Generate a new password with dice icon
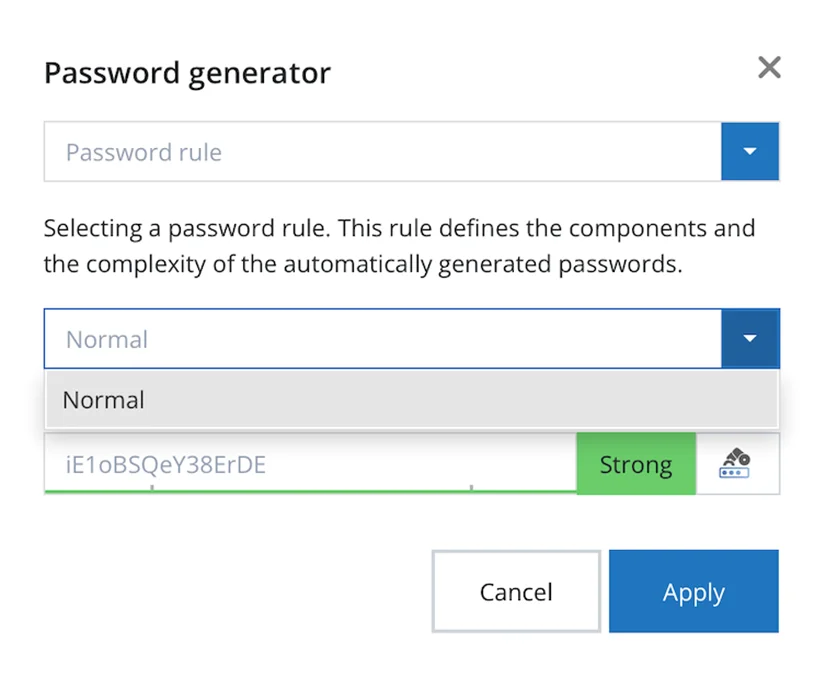Image resolution: width=826 pixels, height=687 pixels. pos(735,463)
